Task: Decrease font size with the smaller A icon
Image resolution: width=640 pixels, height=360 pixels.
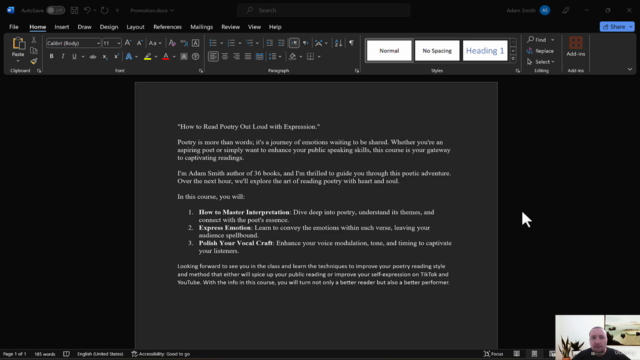Action: tap(140, 43)
